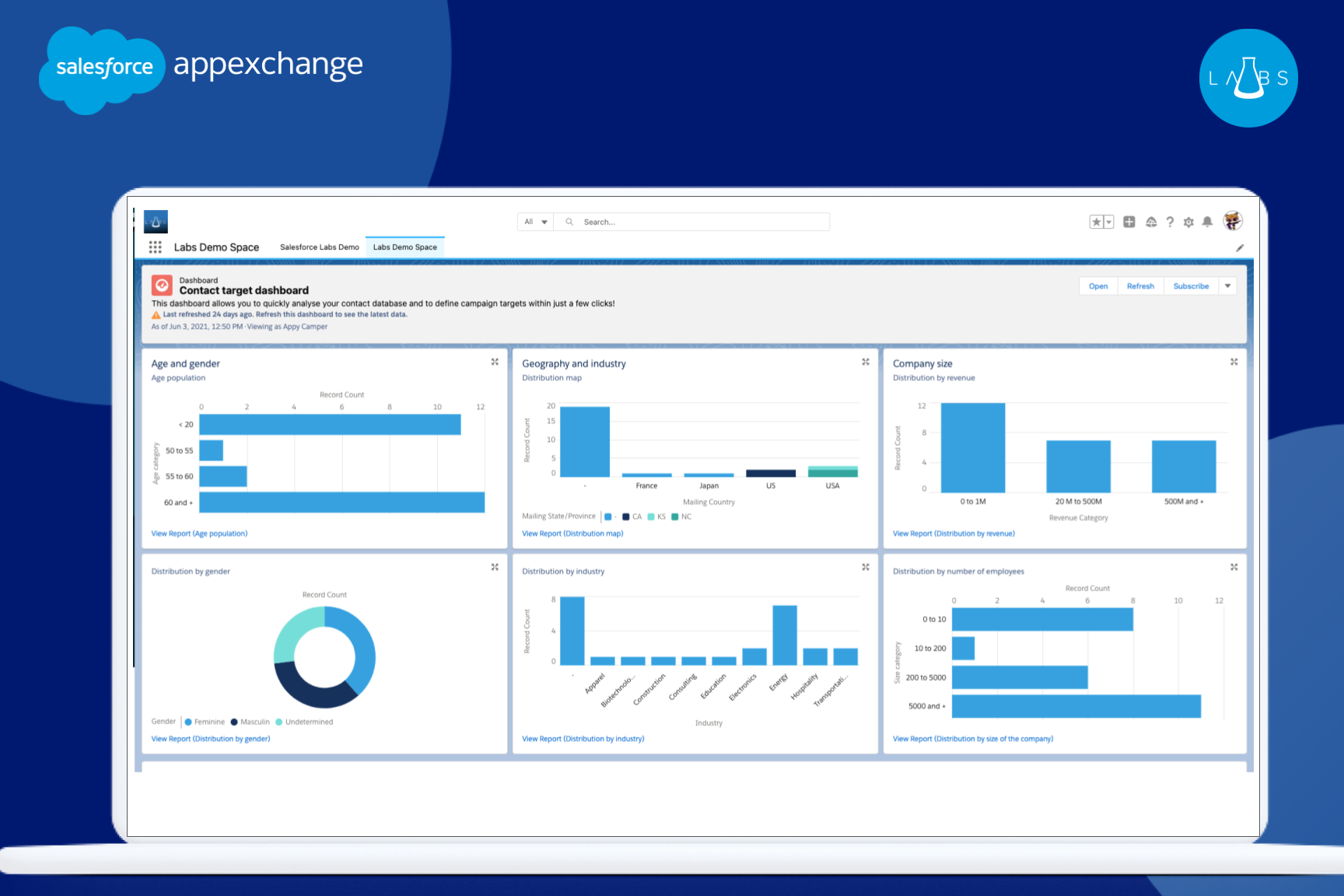The width and height of the screenshot is (1344, 896).
Task: Click the Help question mark icon
Action: point(1171,222)
